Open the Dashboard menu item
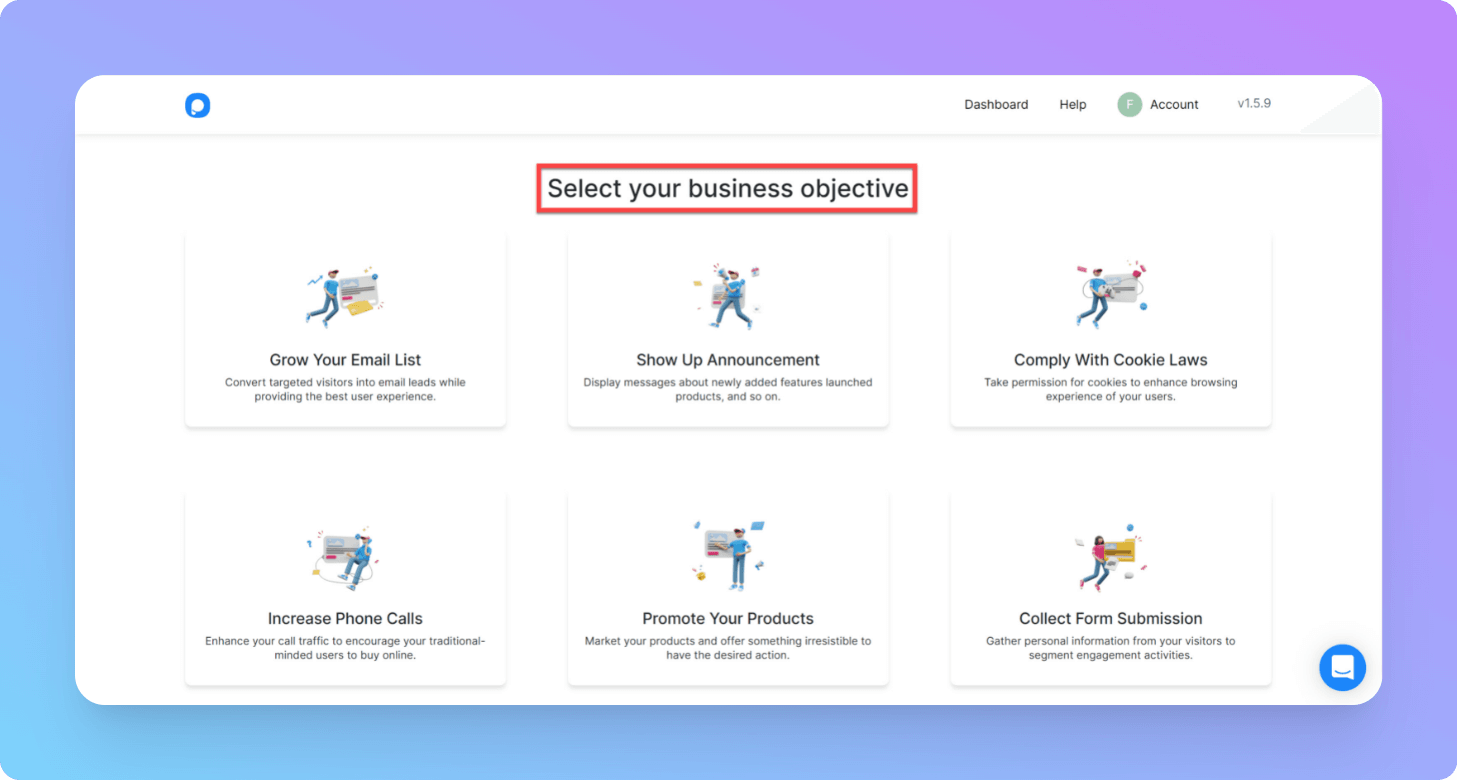 [996, 104]
